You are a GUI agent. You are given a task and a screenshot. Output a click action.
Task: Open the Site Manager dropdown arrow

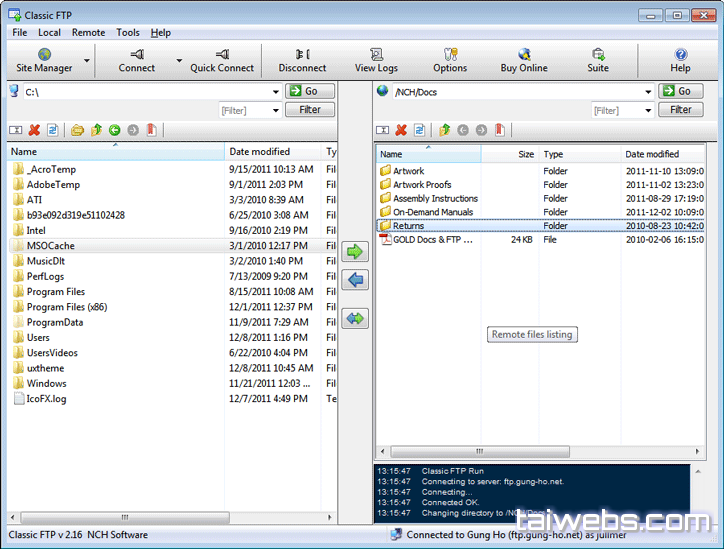(x=88, y=61)
